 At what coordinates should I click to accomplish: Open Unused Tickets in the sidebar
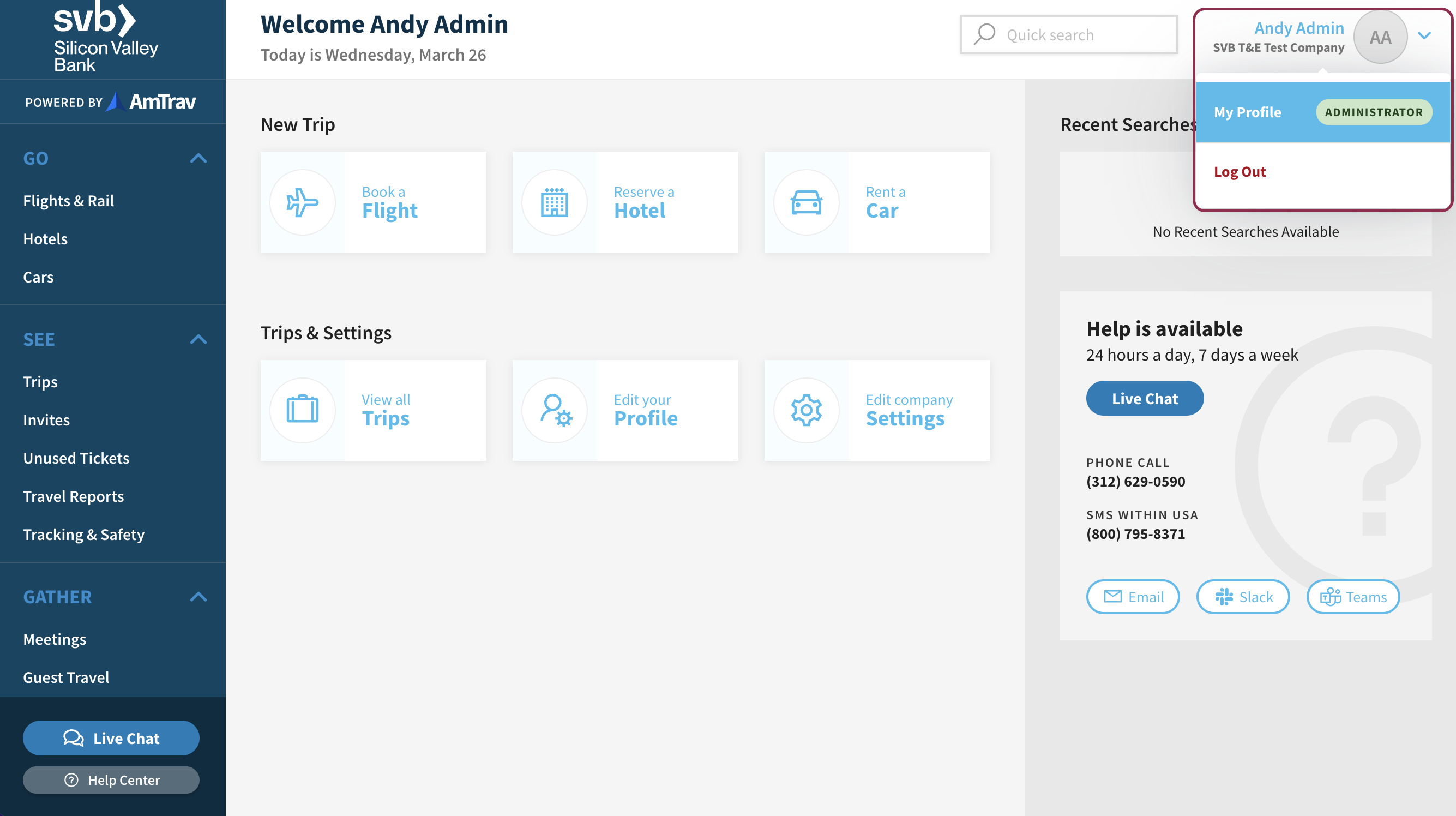tap(76, 458)
